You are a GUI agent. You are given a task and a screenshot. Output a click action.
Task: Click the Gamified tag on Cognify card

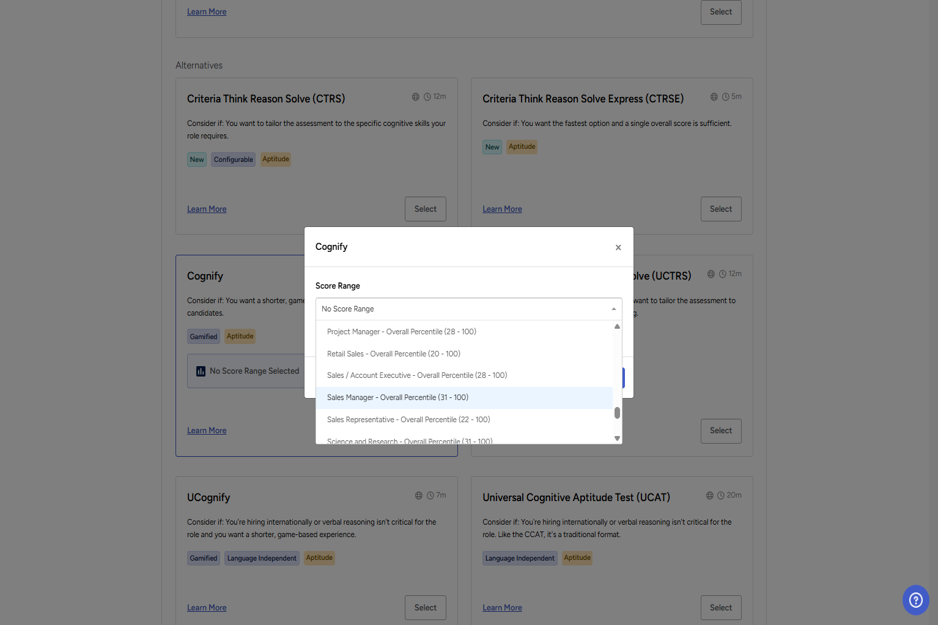203,336
